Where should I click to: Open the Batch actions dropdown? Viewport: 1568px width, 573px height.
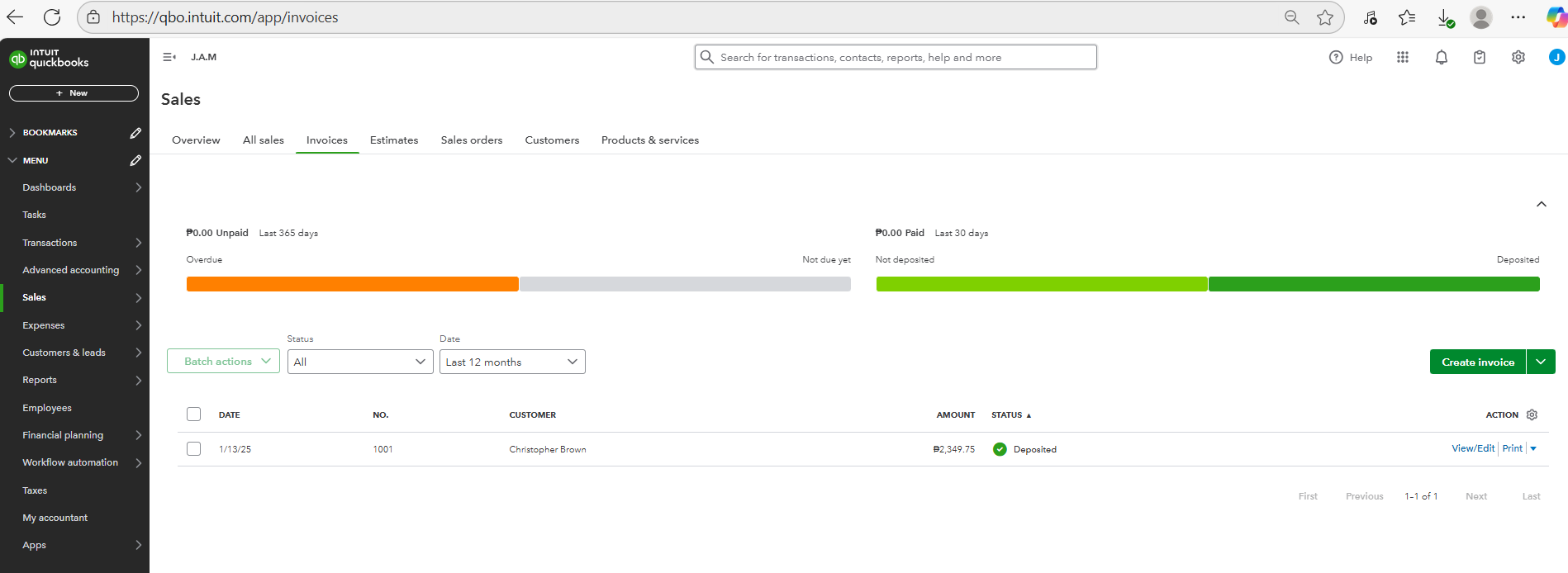pyautogui.click(x=223, y=361)
